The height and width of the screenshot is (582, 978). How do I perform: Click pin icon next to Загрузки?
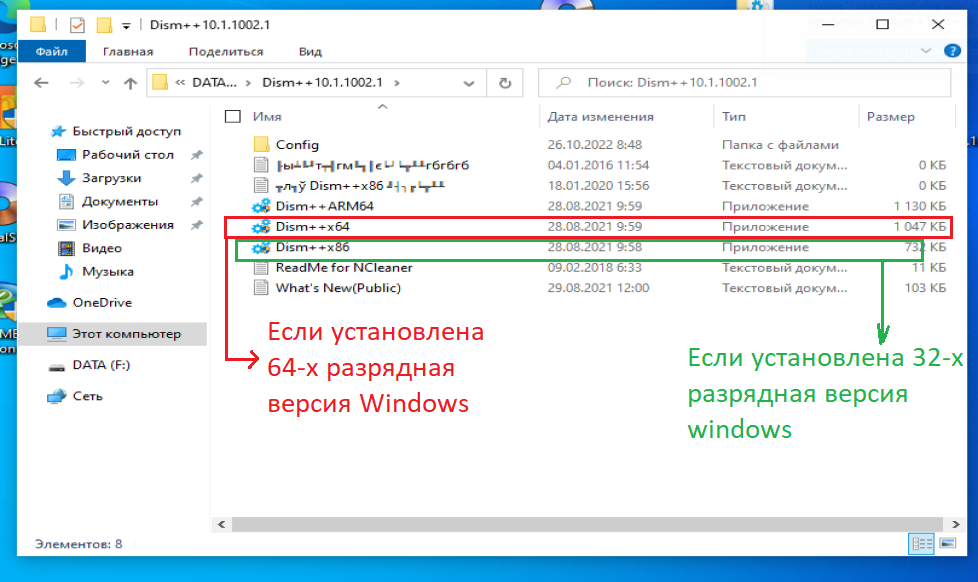point(196,178)
